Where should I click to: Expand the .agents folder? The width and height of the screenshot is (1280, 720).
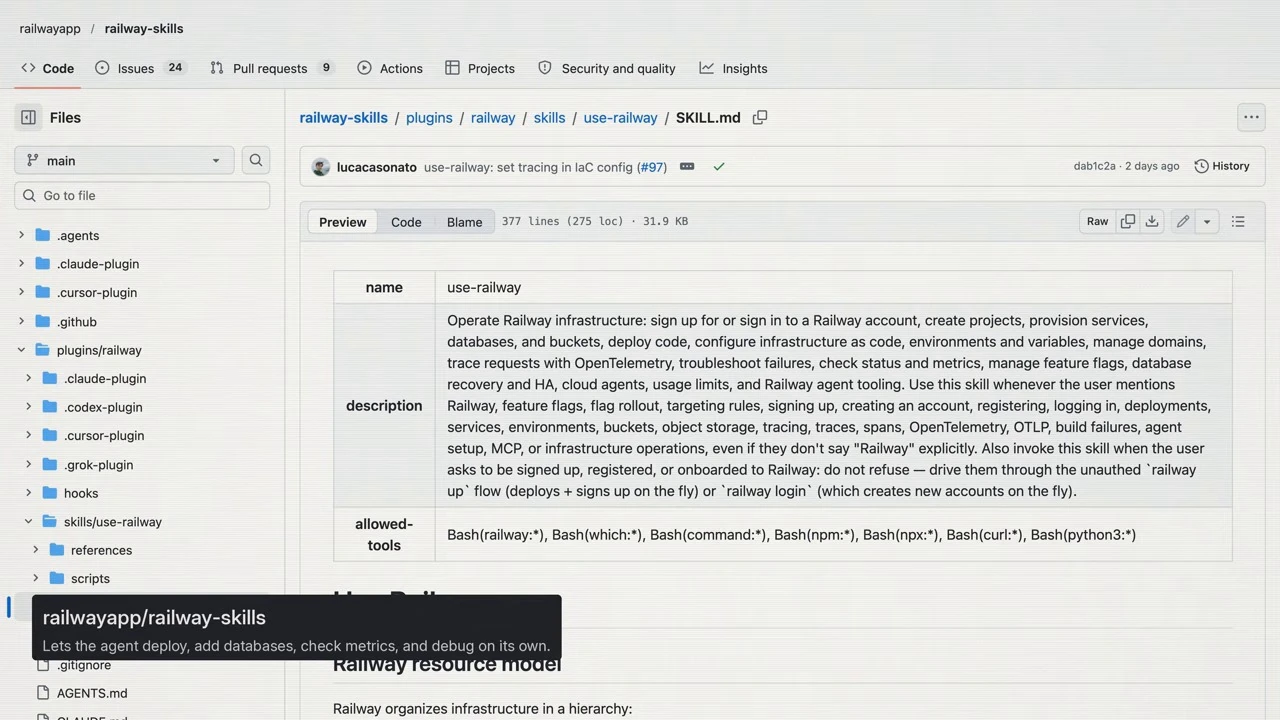tap(22, 235)
